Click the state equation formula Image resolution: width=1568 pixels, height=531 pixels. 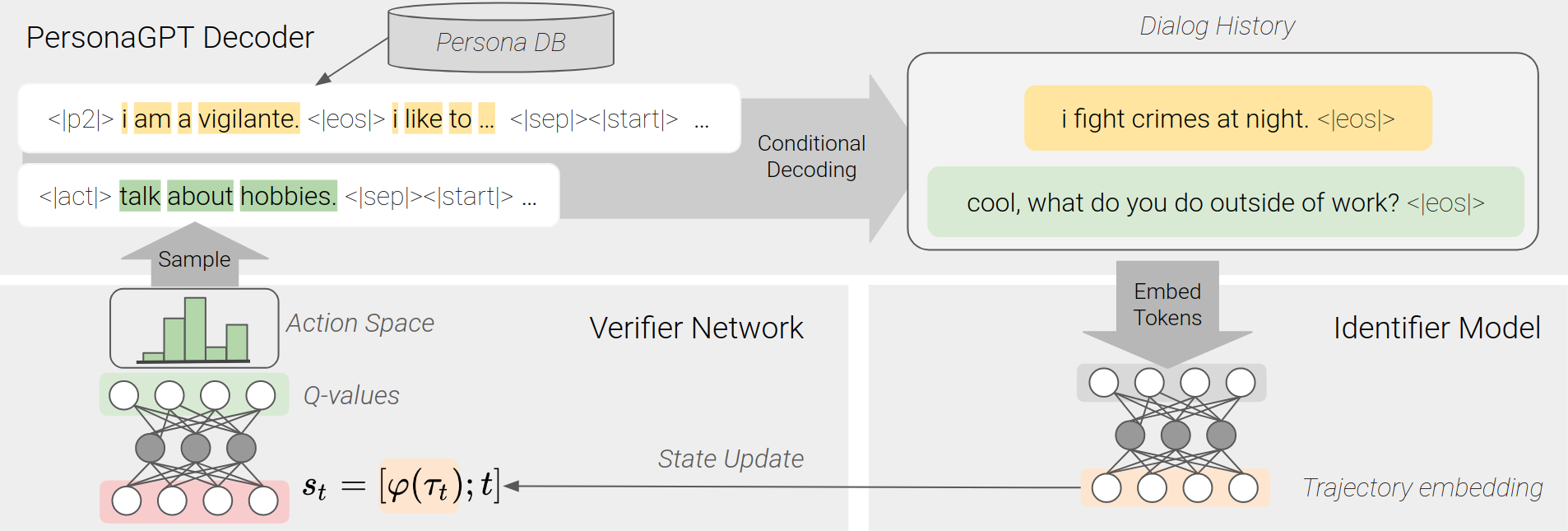point(401,487)
